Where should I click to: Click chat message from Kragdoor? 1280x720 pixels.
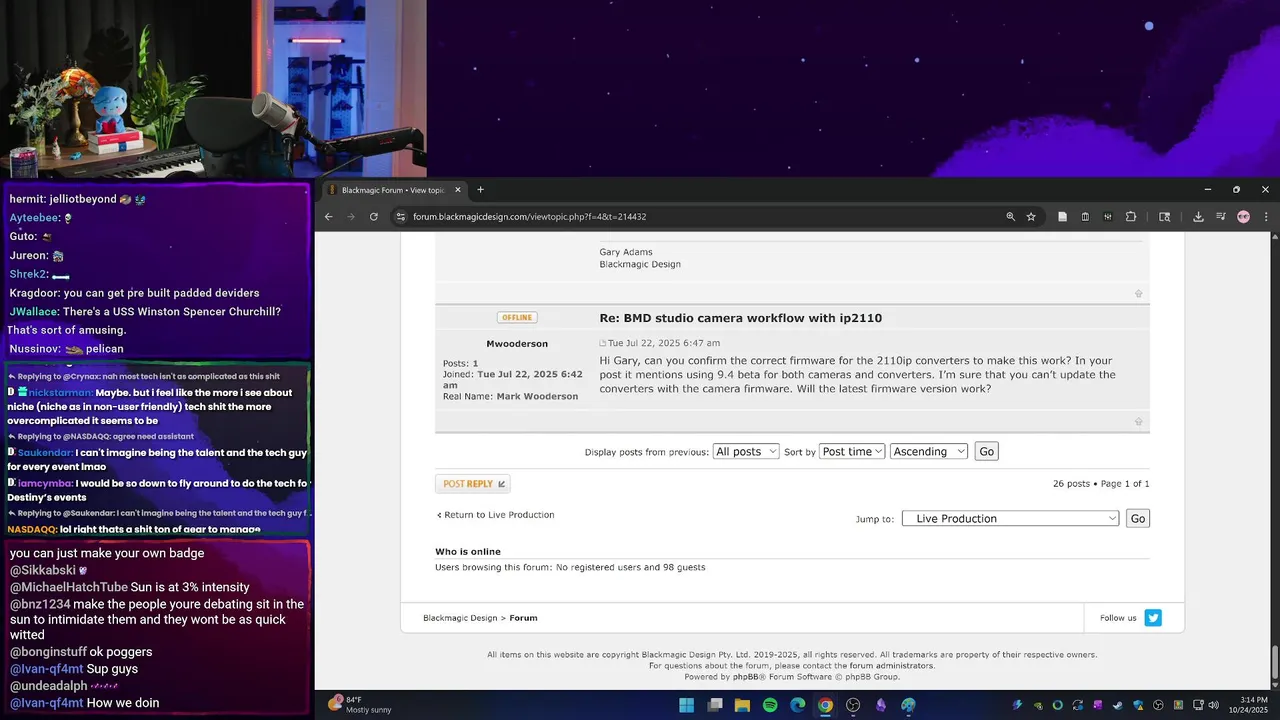click(134, 293)
